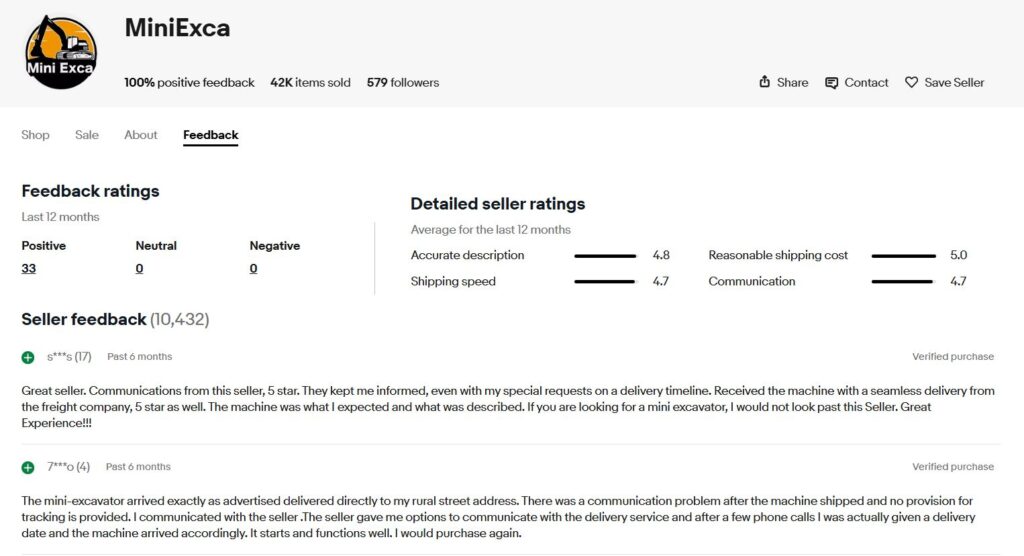Click the negative feedback count link
Image resolution: width=1024 pixels, height=556 pixels.
pyautogui.click(x=253, y=268)
